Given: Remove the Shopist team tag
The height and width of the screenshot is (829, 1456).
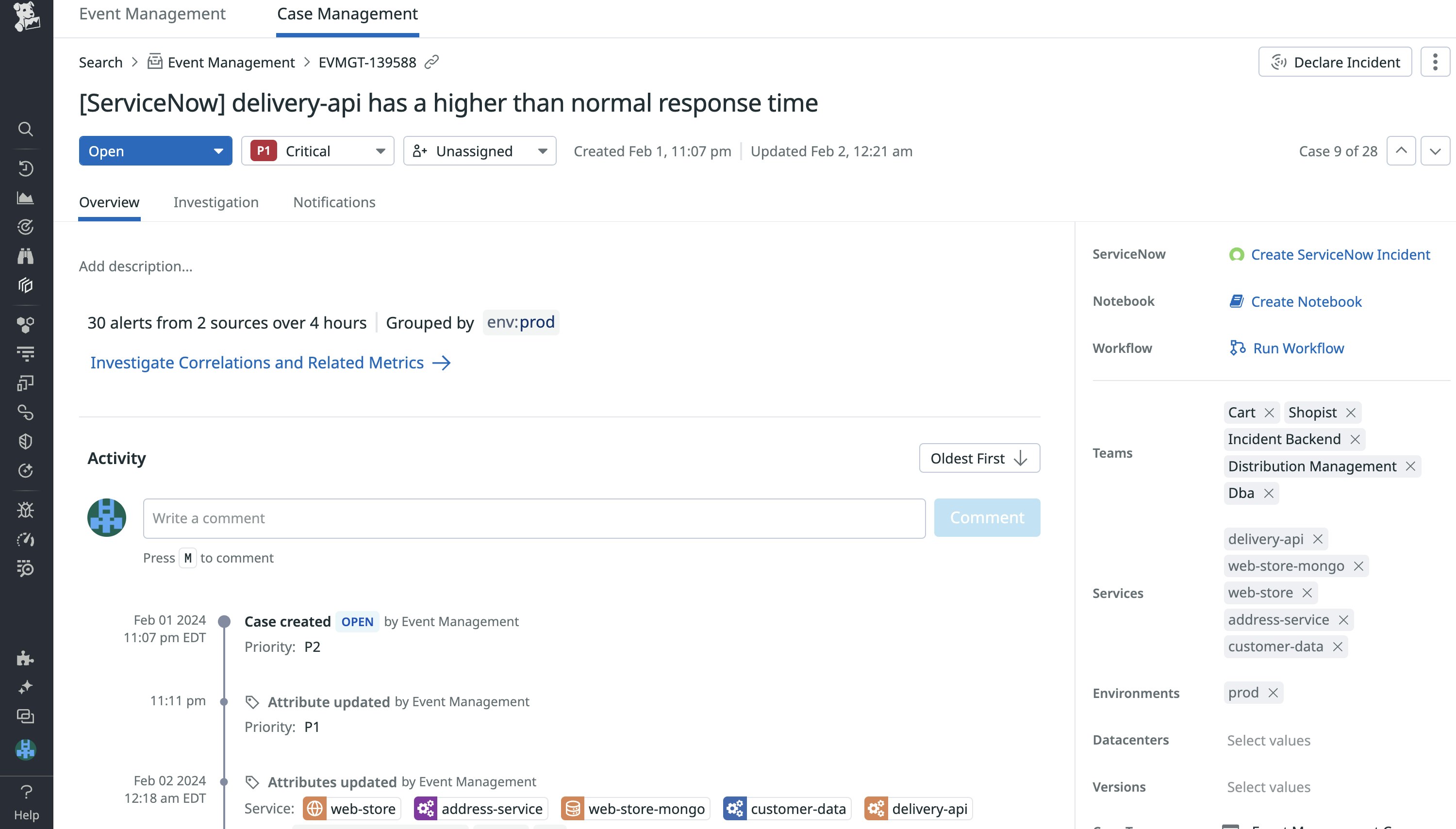Looking at the screenshot, I should (1351, 413).
